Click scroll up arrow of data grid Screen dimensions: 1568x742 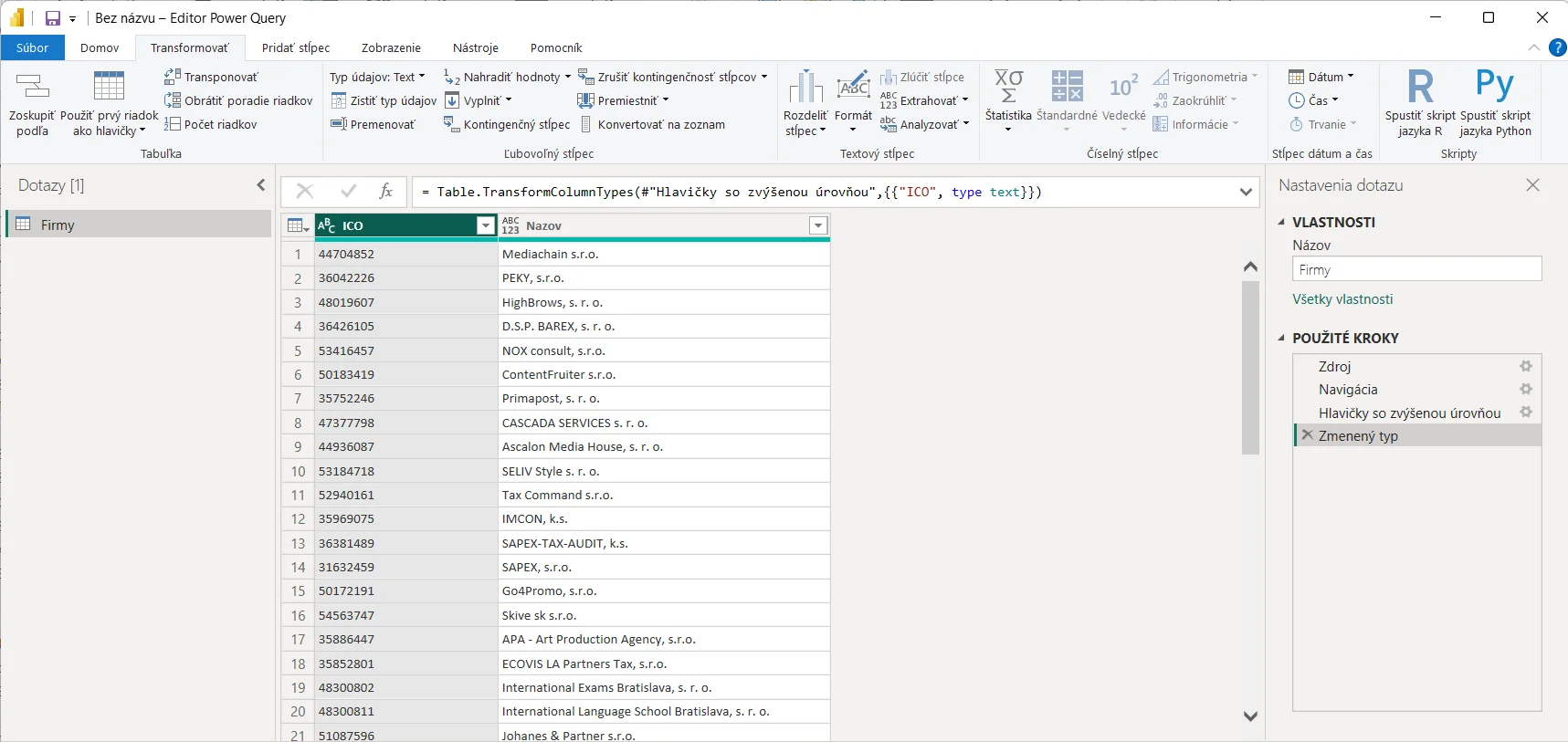point(1250,266)
